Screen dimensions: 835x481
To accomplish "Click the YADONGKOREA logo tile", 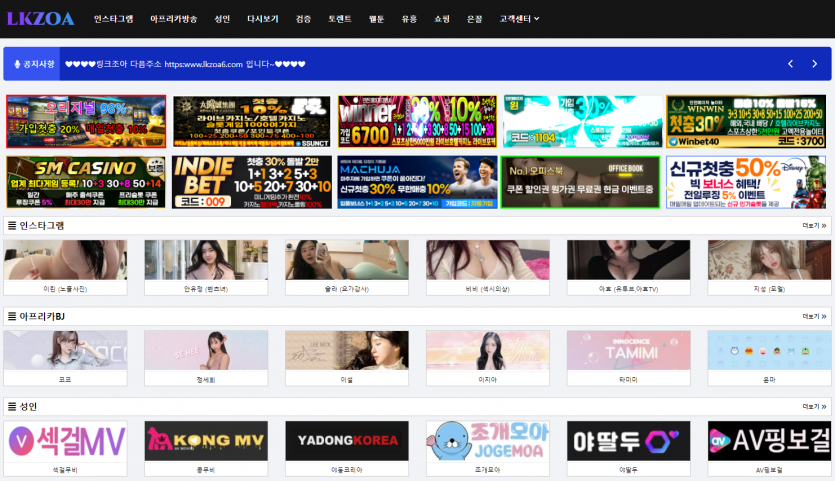I will (347, 441).
